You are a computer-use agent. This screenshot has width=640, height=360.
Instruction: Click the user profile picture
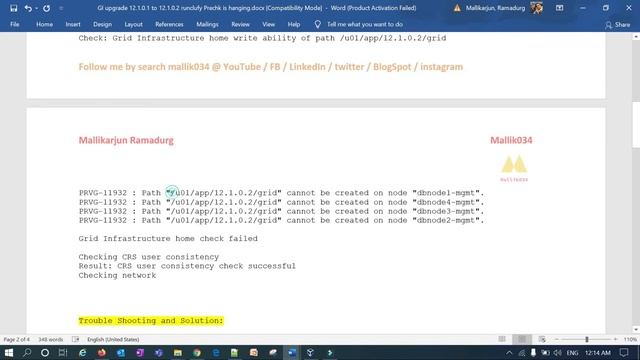click(x=537, y=8)
